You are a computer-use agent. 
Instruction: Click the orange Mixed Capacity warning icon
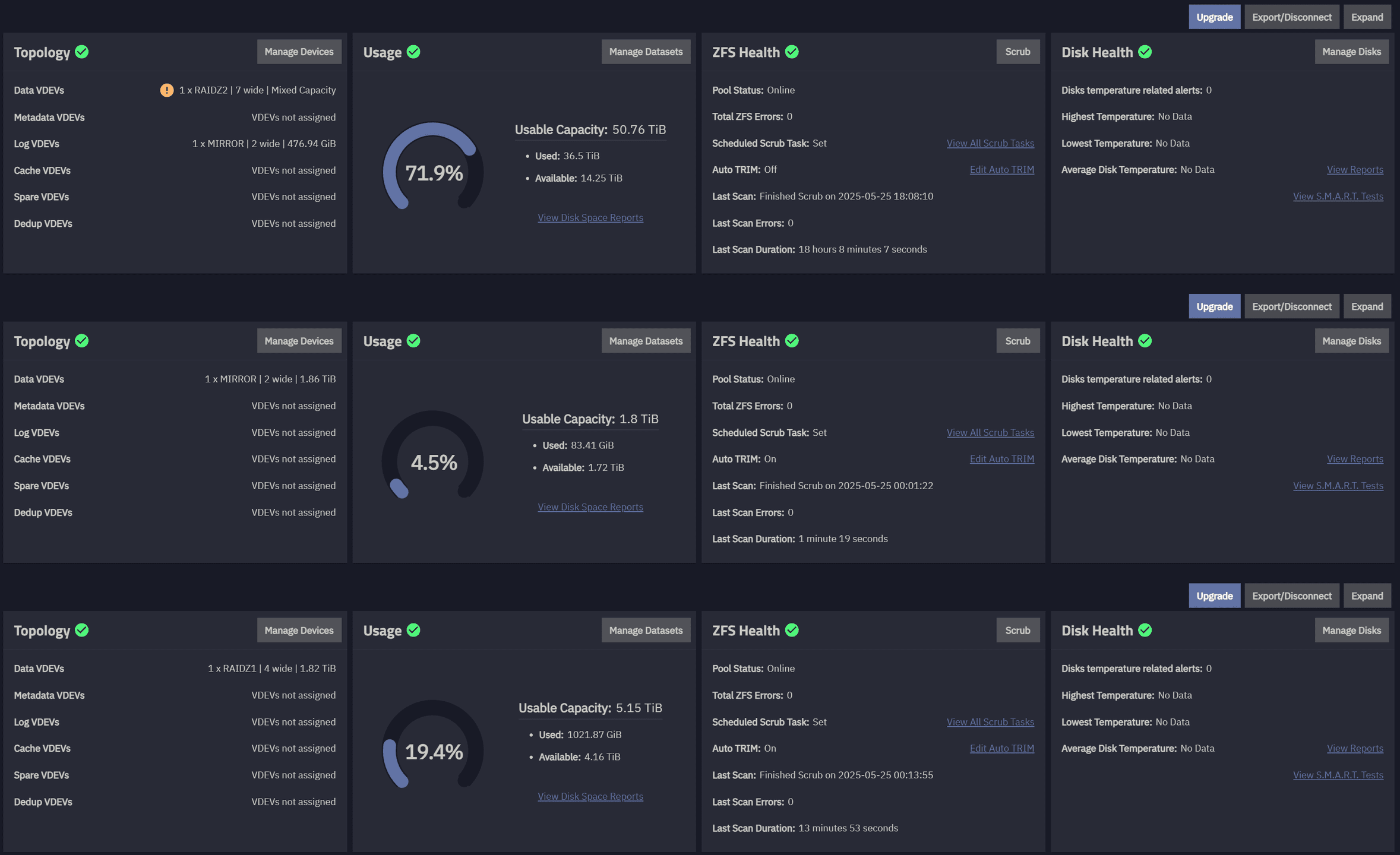[167, 90]
